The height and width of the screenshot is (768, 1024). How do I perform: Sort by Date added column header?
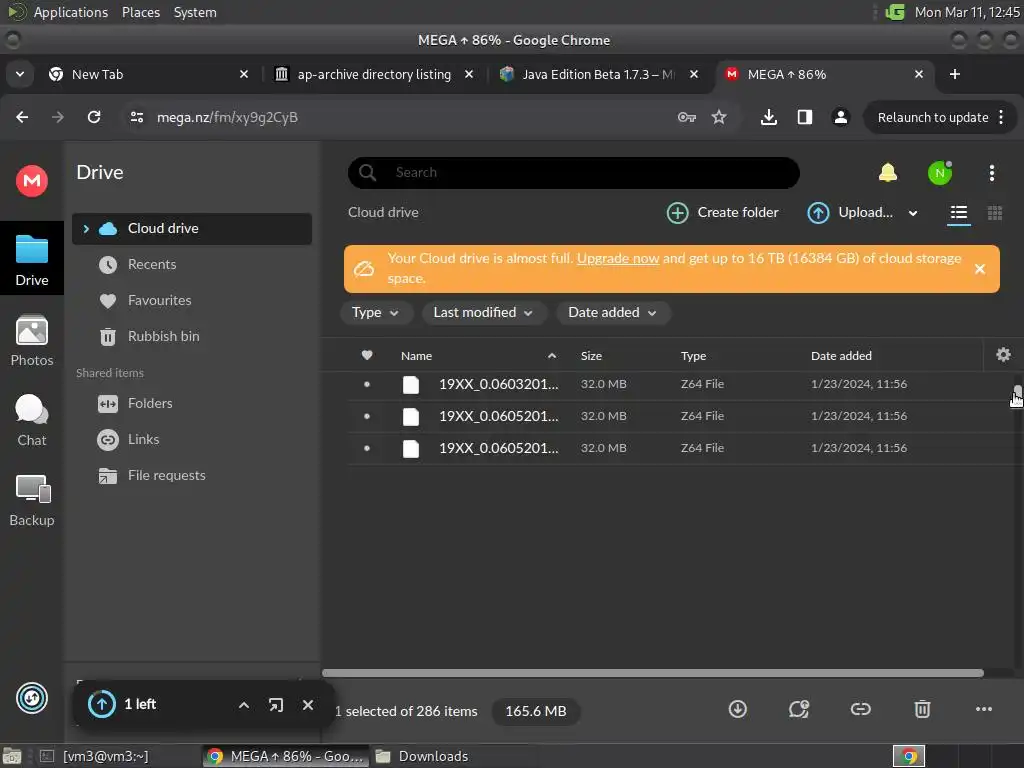840,356
